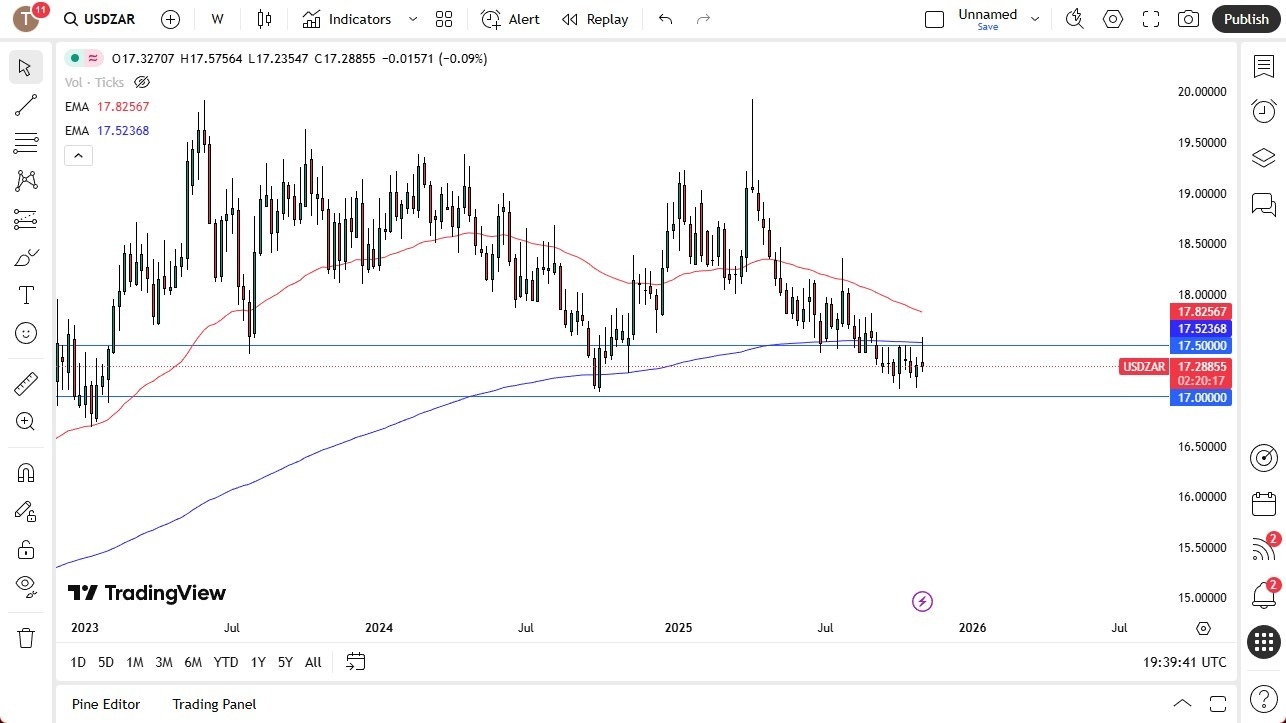Click the Publish button
Image resolution: width=1286 pixels, height=723 pixels.
point(1245,18)
